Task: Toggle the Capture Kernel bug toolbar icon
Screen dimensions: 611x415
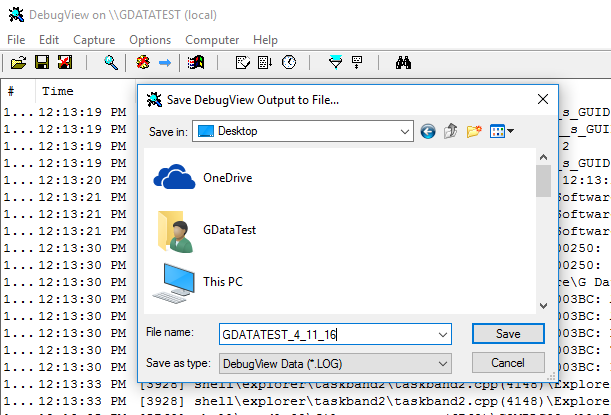Action: pyautogui.click(x=143, y=62)
